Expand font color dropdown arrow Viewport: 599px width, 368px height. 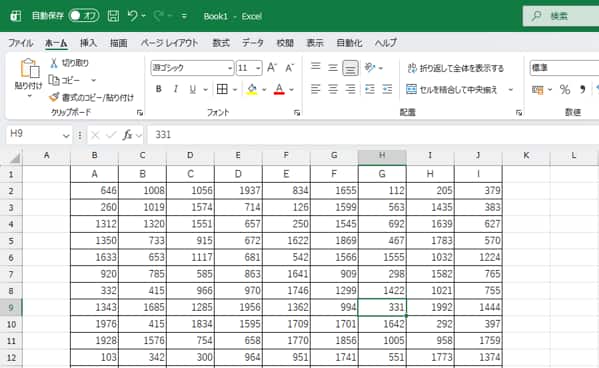[291, 90]
